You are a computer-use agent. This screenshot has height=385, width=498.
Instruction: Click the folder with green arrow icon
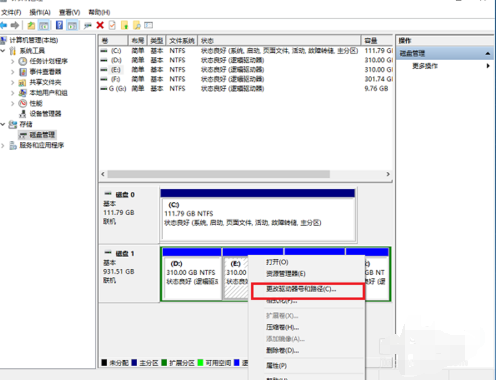(125, 25)
